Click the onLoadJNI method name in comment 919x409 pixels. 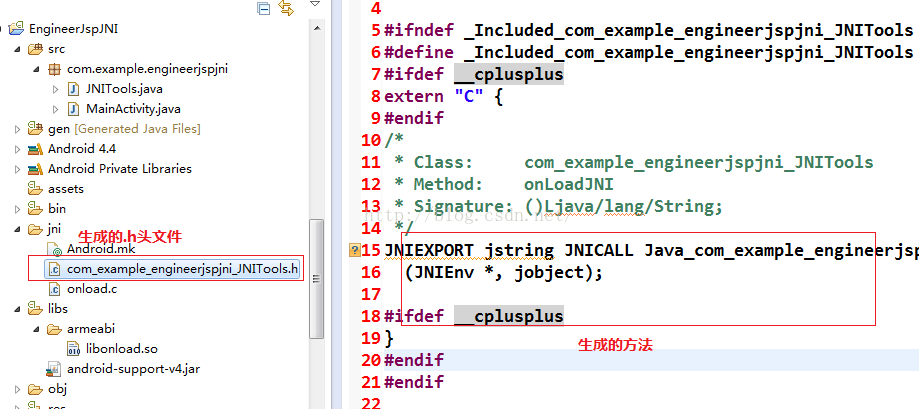[x=569, y=185]
